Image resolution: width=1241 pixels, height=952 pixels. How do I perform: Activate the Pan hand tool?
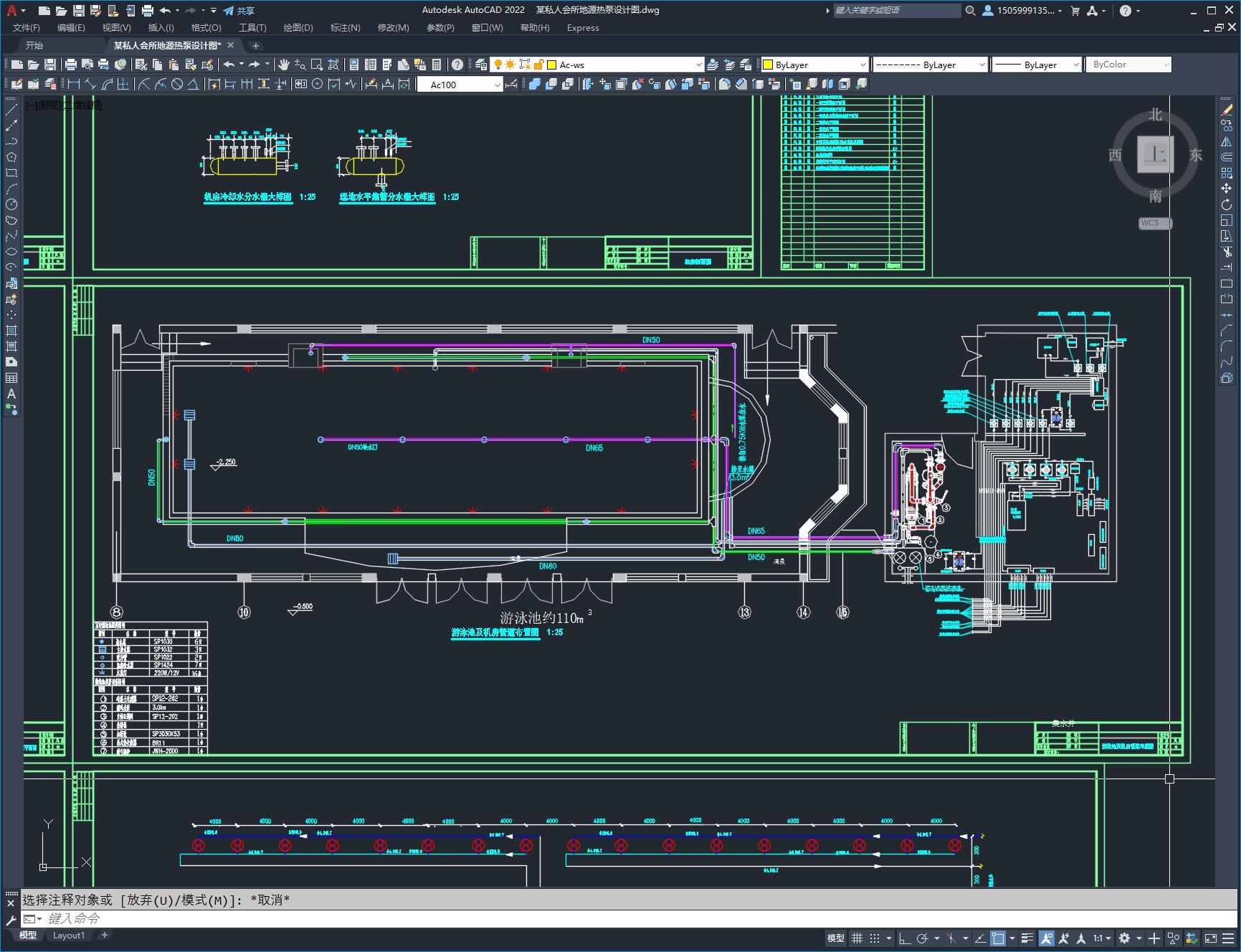(x=284, y=65)
